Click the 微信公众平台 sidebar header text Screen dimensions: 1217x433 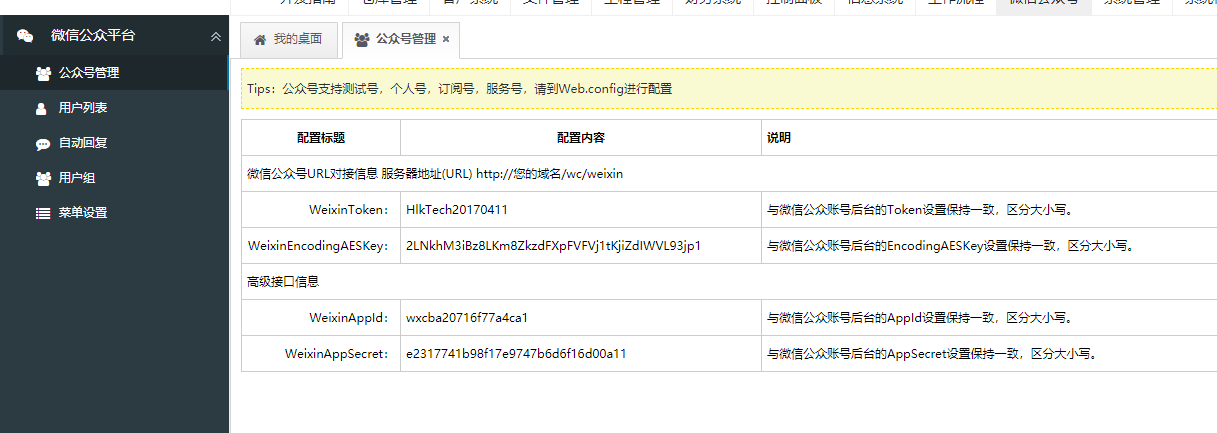point(93,36)
